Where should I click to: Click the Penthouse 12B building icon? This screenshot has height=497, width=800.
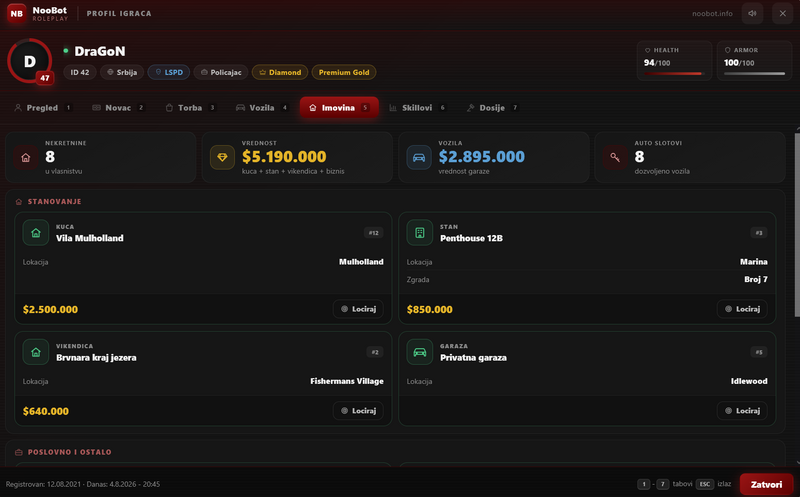point(419,233)
